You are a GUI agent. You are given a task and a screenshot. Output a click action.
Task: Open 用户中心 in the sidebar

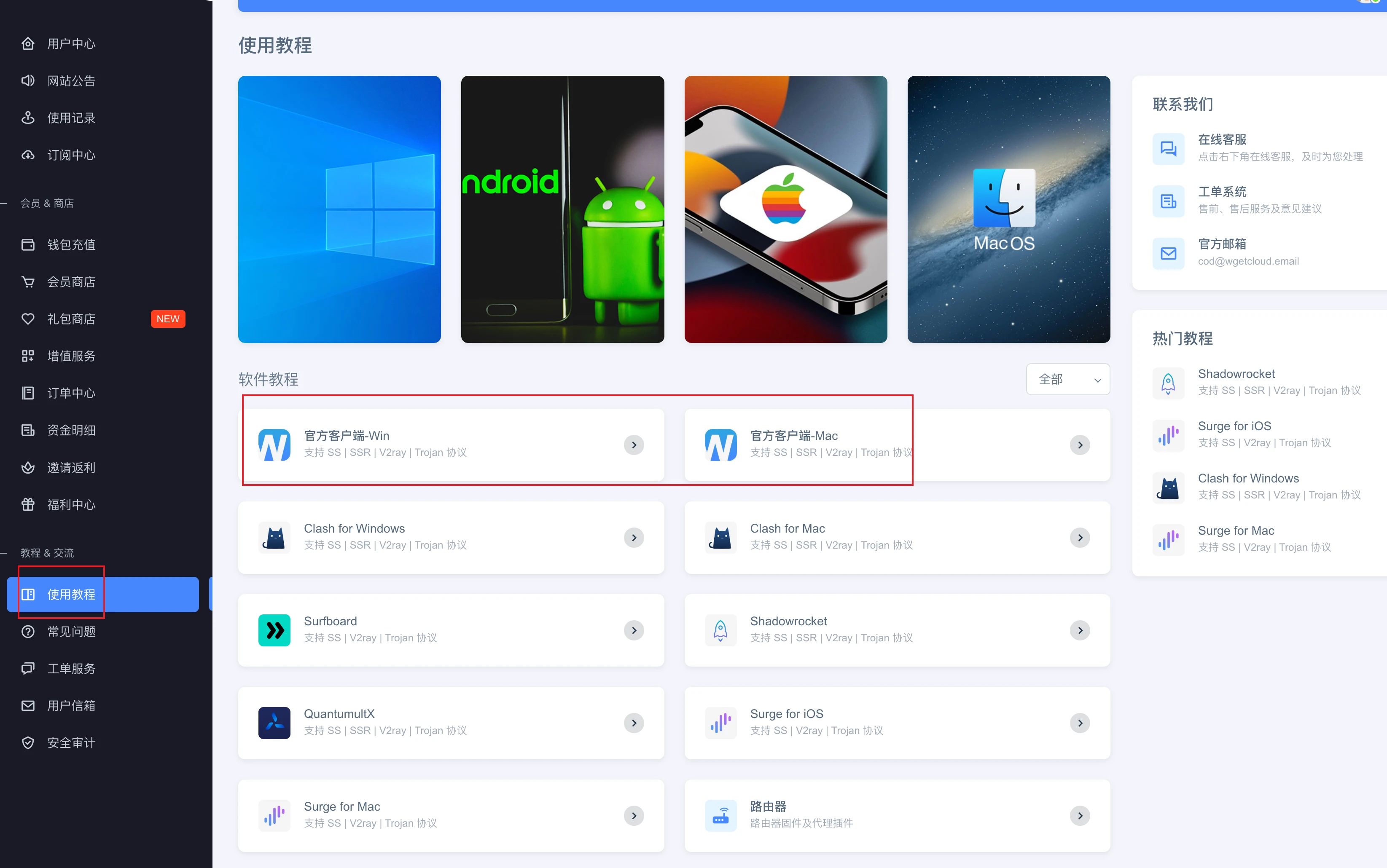point(71,44)
